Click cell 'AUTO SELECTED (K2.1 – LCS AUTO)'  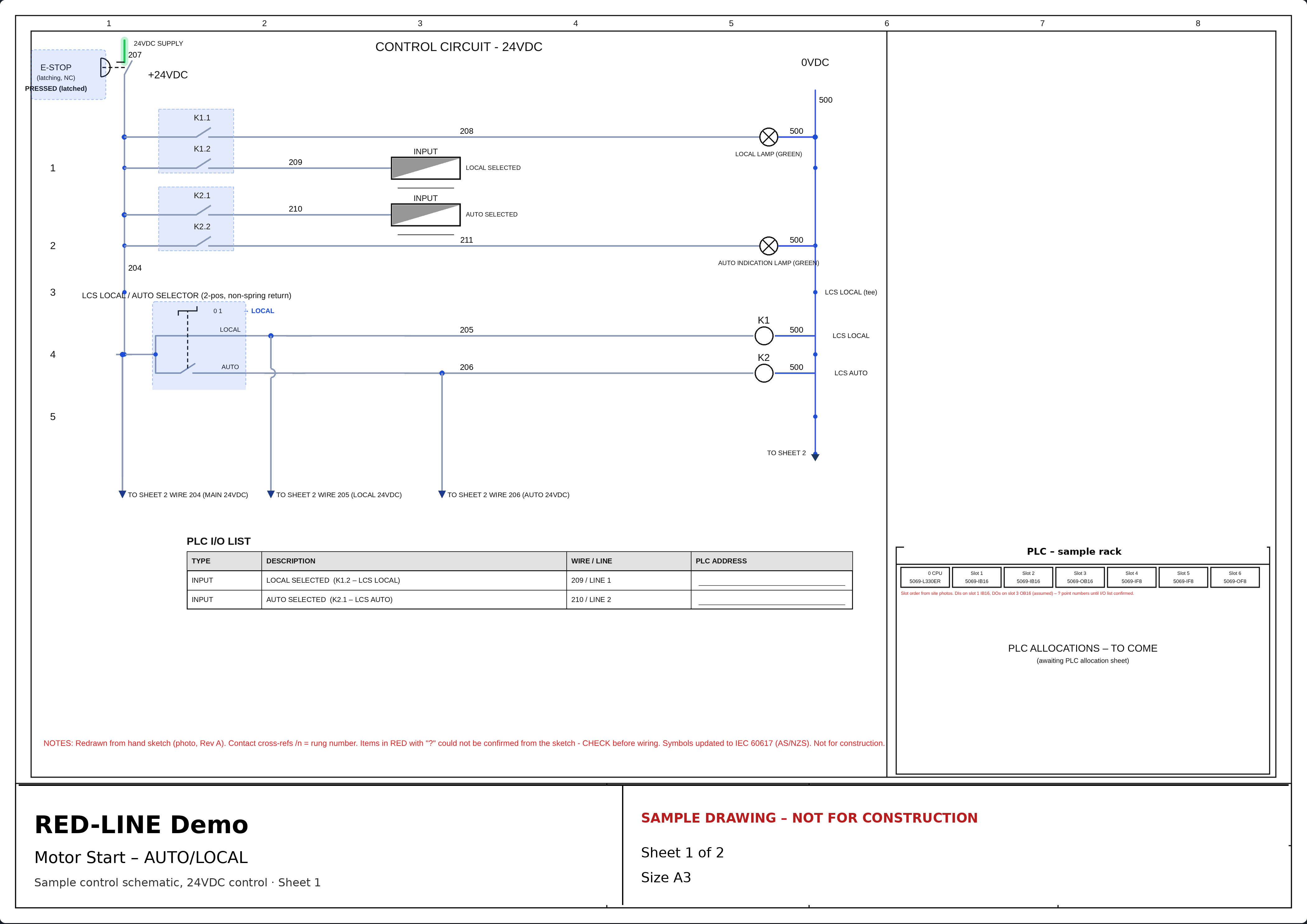pos(415,600)
